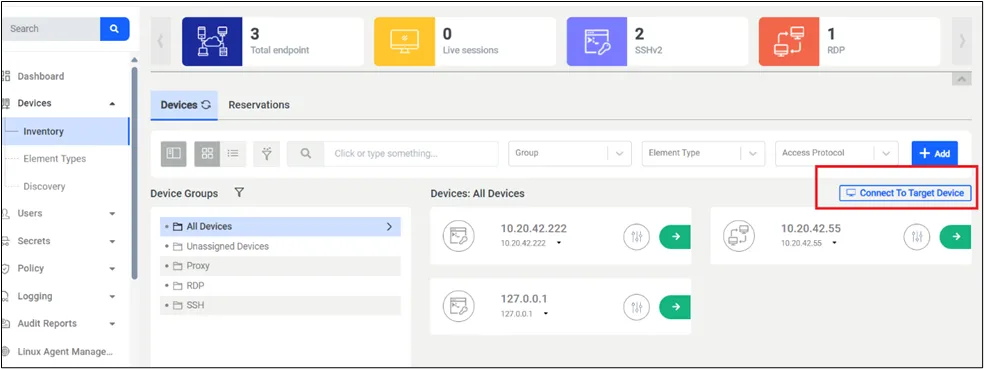Screen dimensions: 984x369
Task: Go to the next stats cards
Action: point(961,41)
